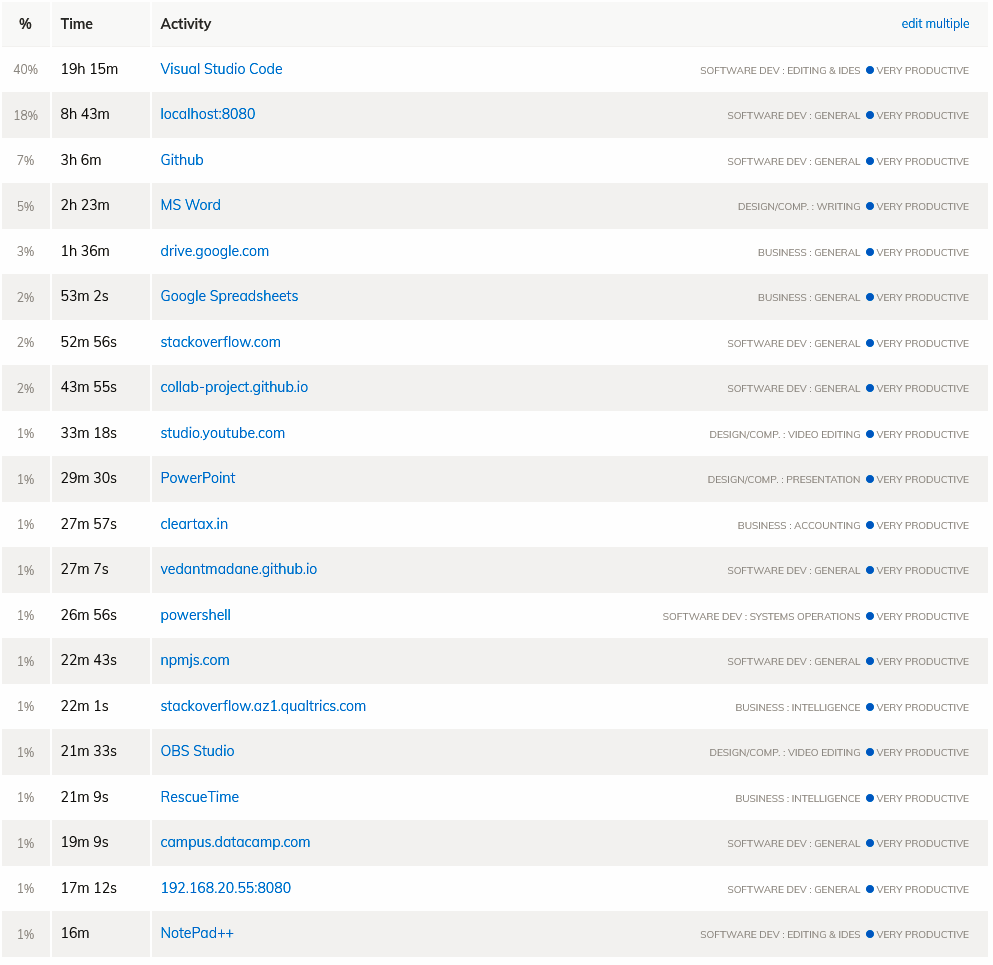Image resolution: width=993 pixels, height=965 pixels.
Task: Select the MS Word activity link
Action: 190,205
